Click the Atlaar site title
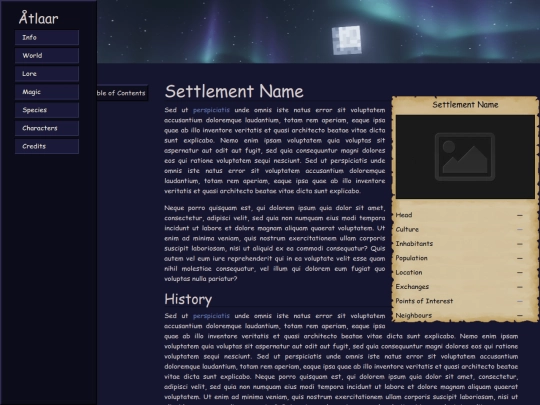 click(39, 18)
